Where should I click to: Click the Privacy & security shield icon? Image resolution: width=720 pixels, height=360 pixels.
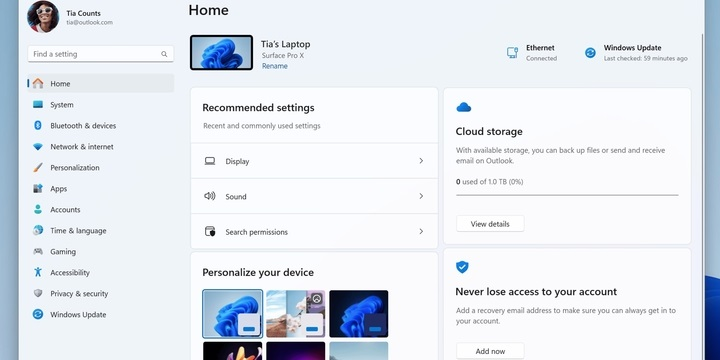pos(38,293)
